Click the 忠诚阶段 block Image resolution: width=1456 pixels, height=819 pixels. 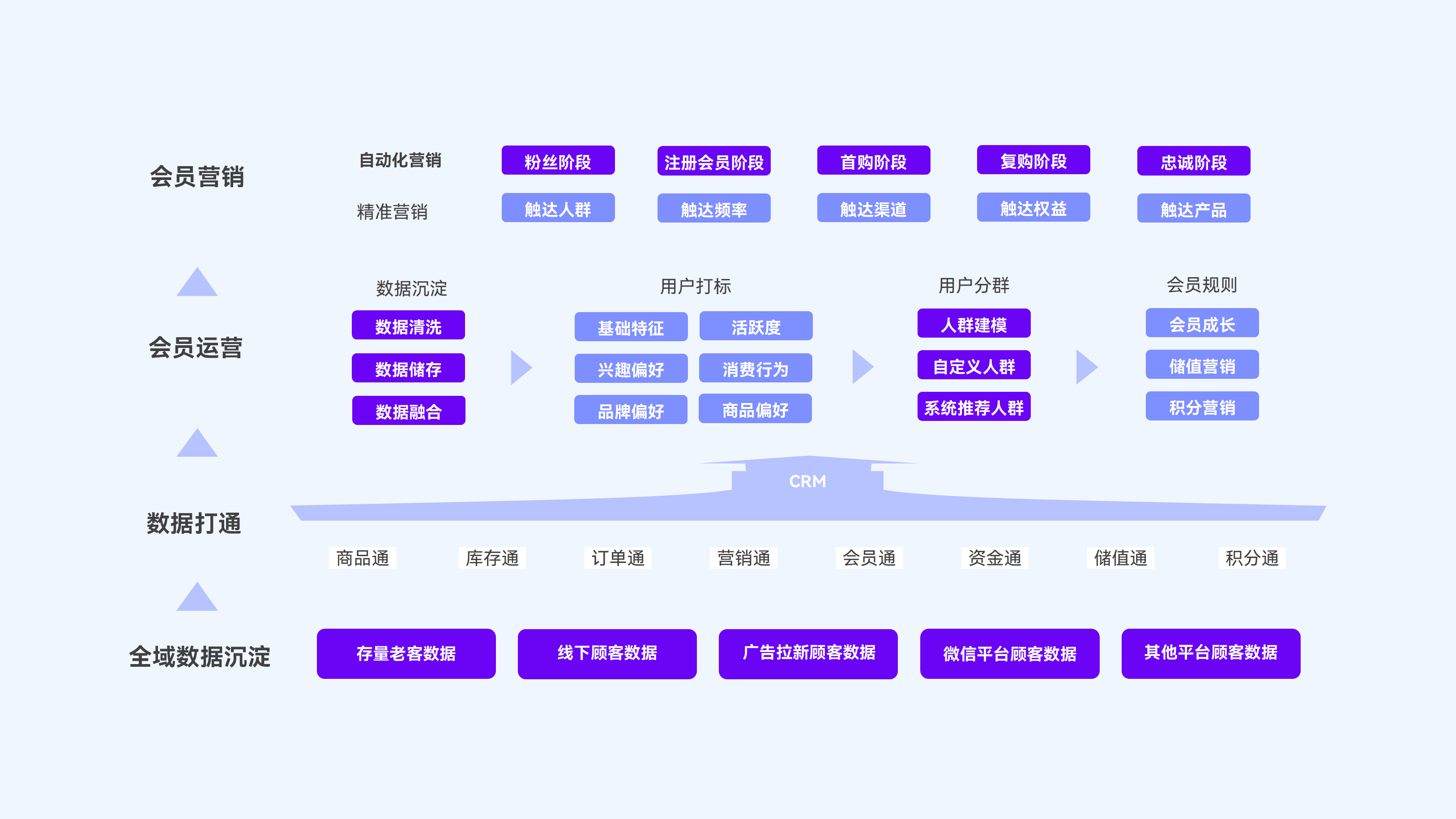1194,161
